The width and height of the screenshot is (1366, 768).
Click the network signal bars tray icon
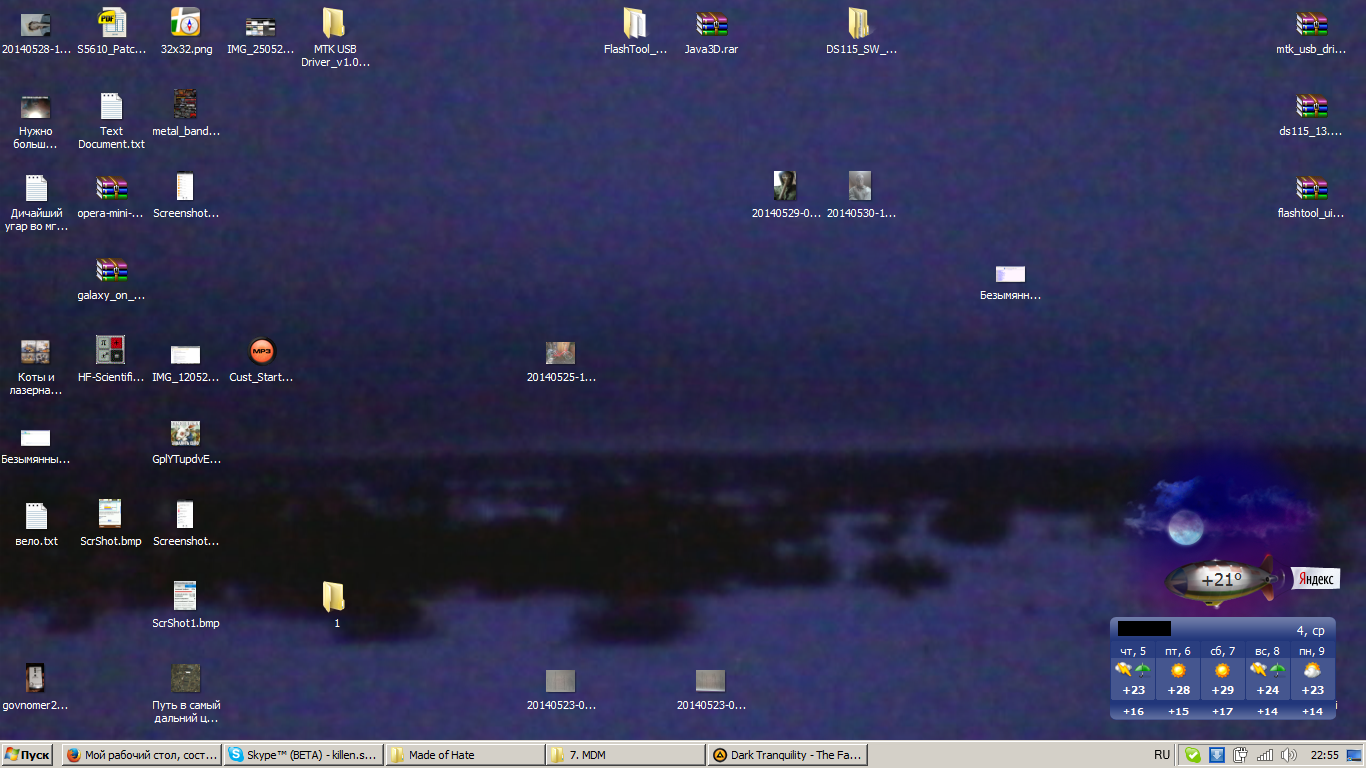click(x=1265, y=755)
